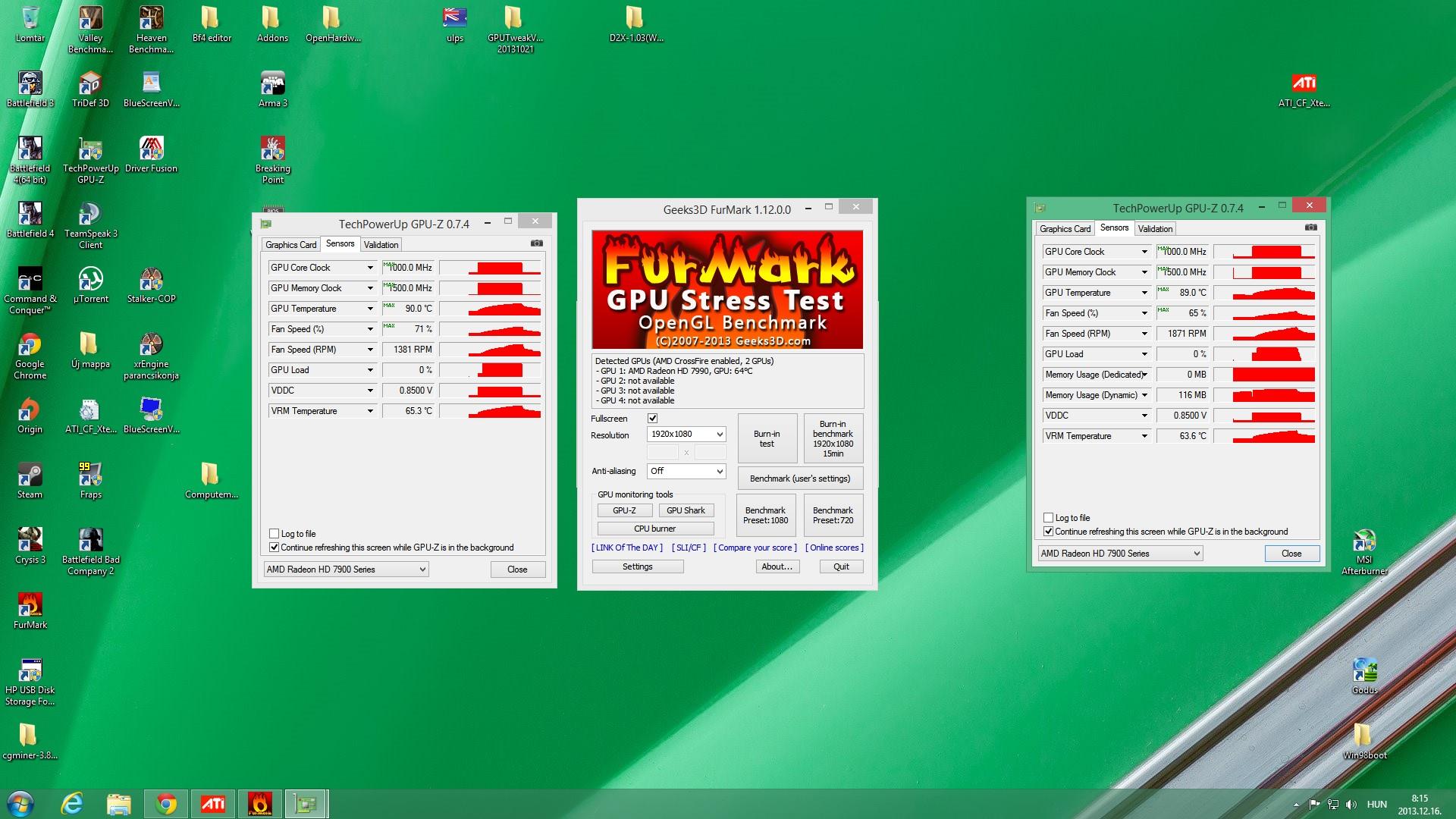Run Benchmark Preset:720 in FurMark

pos(833,516)
